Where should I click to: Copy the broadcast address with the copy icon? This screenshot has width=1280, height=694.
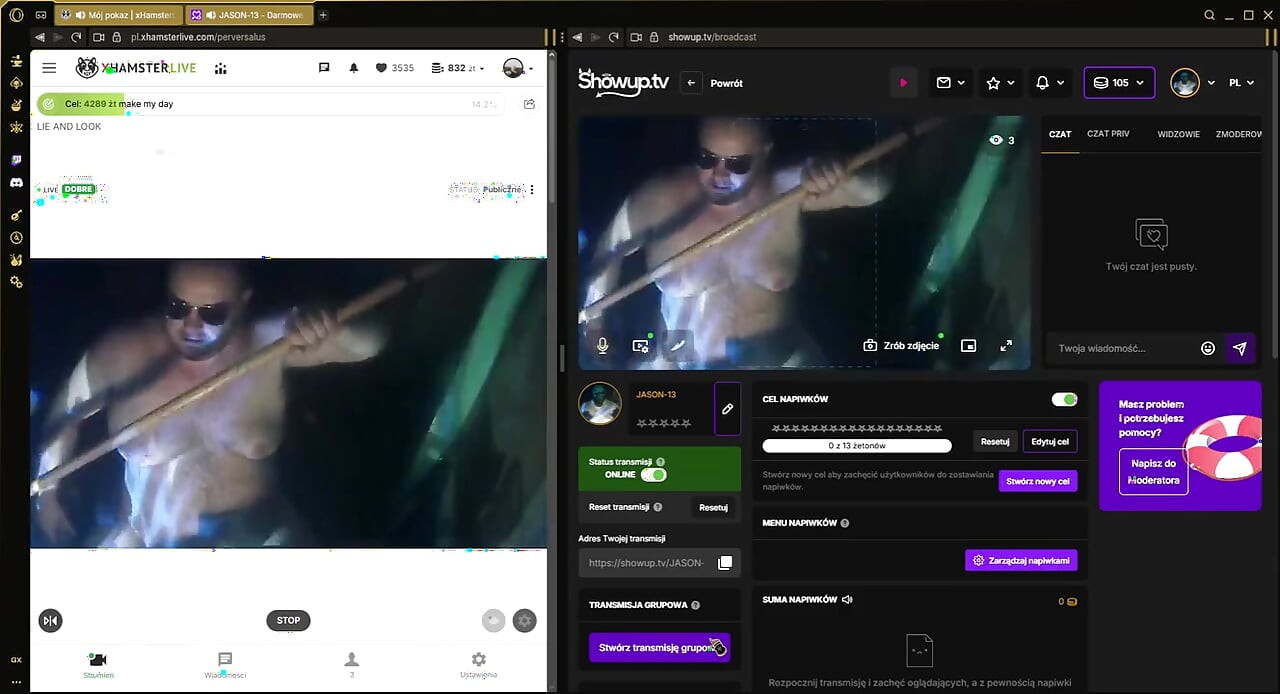pyautogui.click(x=725, y=563)
